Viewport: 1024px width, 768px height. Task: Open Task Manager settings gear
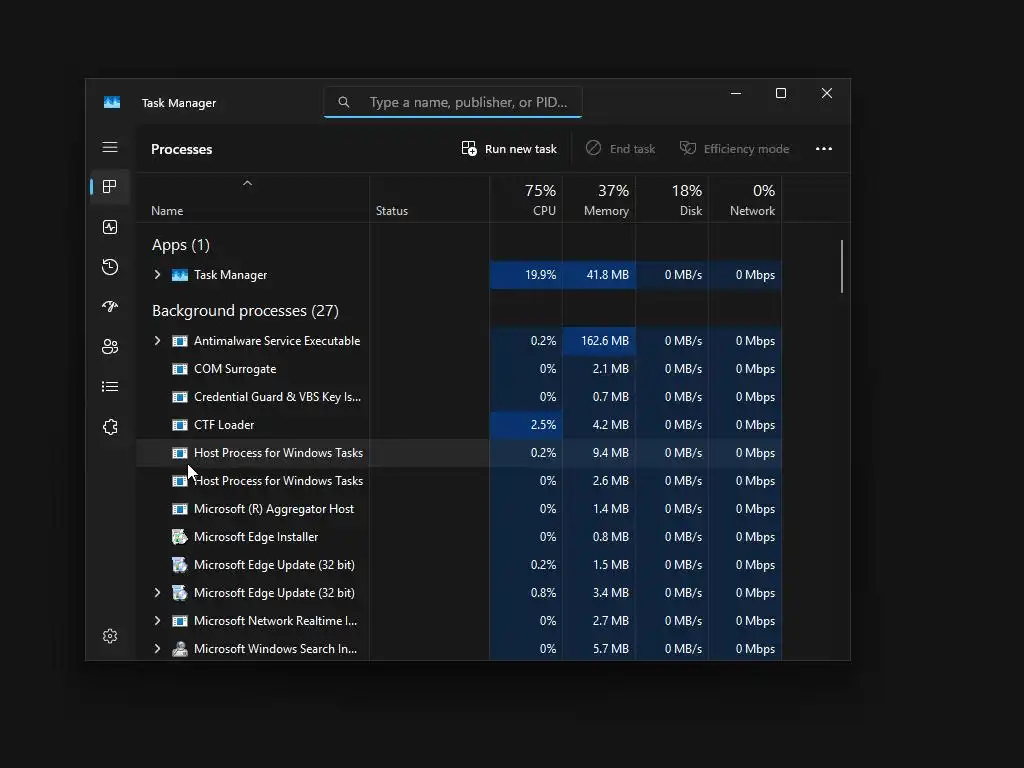110,636
